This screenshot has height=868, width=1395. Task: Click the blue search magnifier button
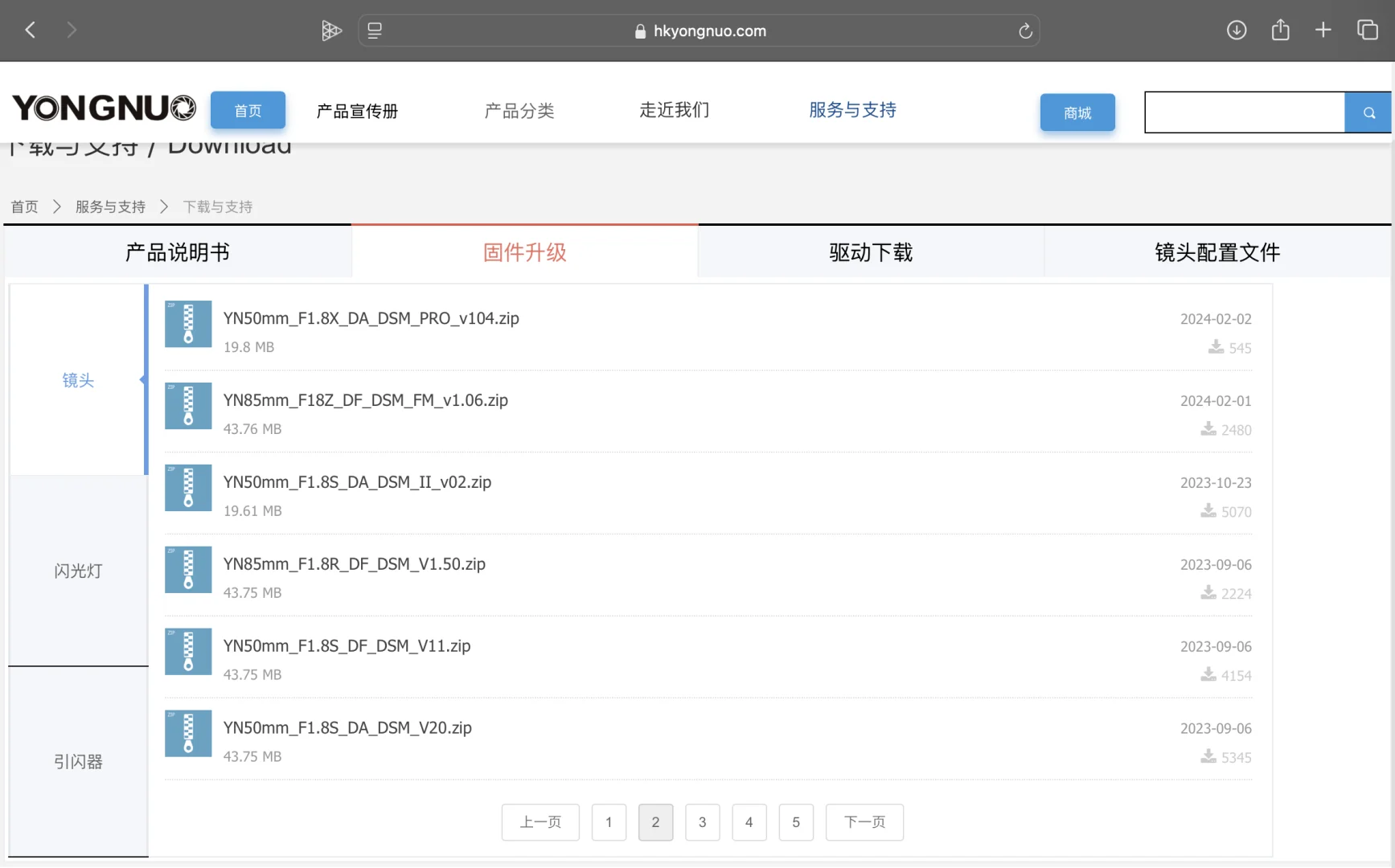click(1368, 113)
